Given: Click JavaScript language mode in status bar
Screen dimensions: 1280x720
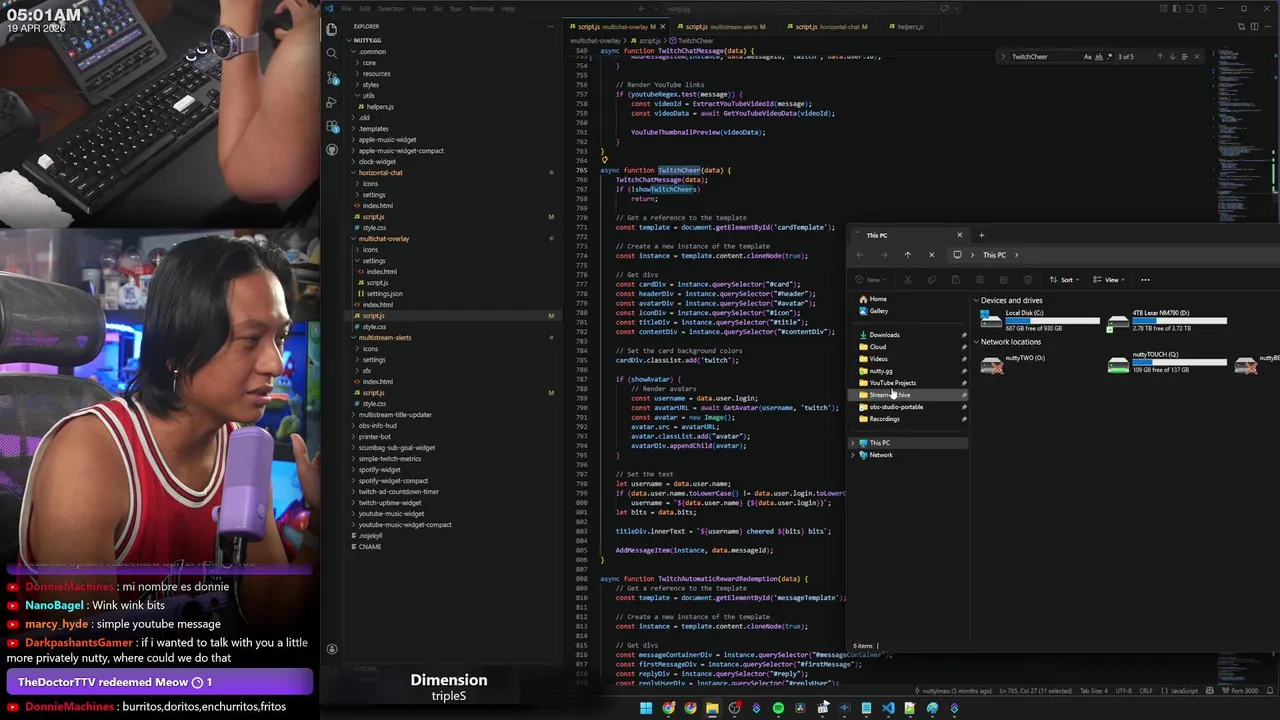Looking at the screenshot, I should tap(1184, 691).
